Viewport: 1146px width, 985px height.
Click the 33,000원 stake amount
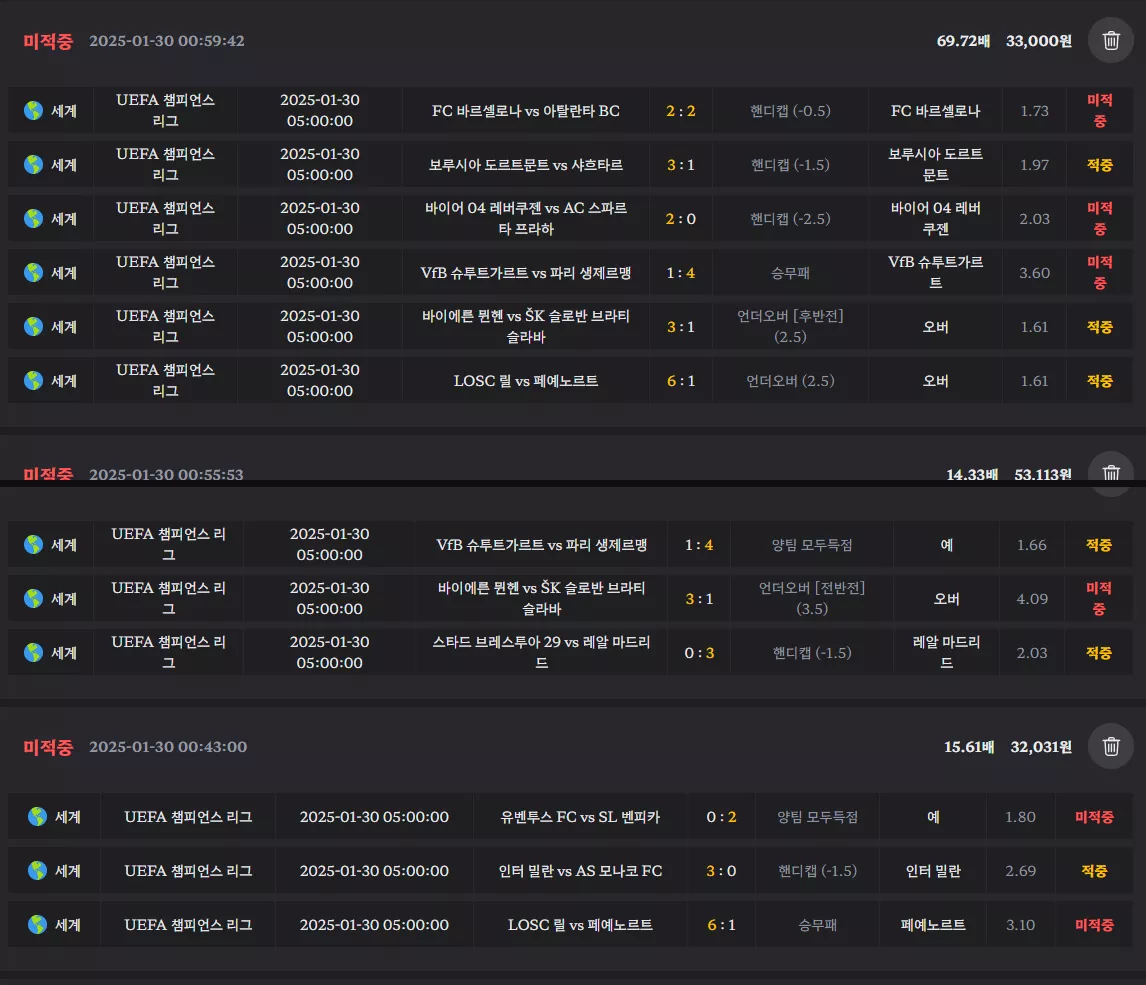(1039, 41)
